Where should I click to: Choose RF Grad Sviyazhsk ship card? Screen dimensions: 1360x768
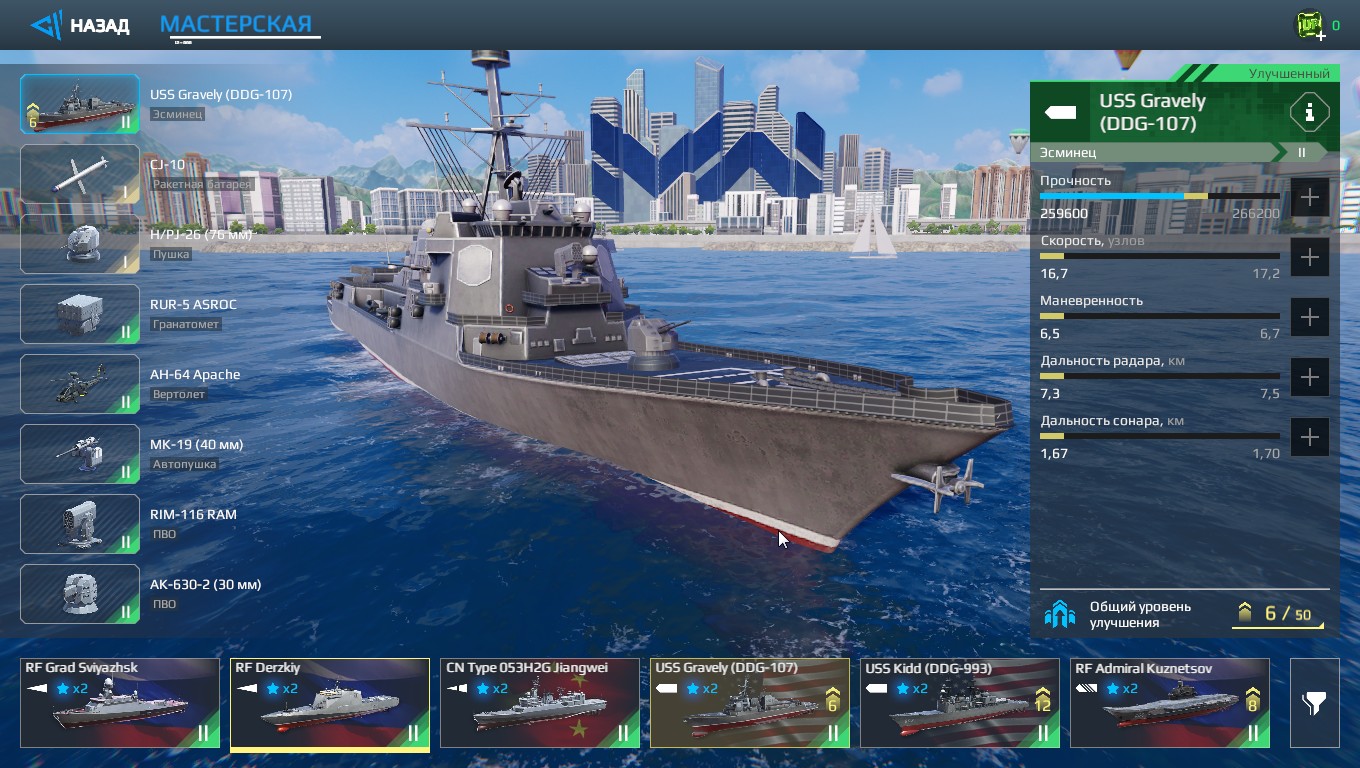coord(120,703)
